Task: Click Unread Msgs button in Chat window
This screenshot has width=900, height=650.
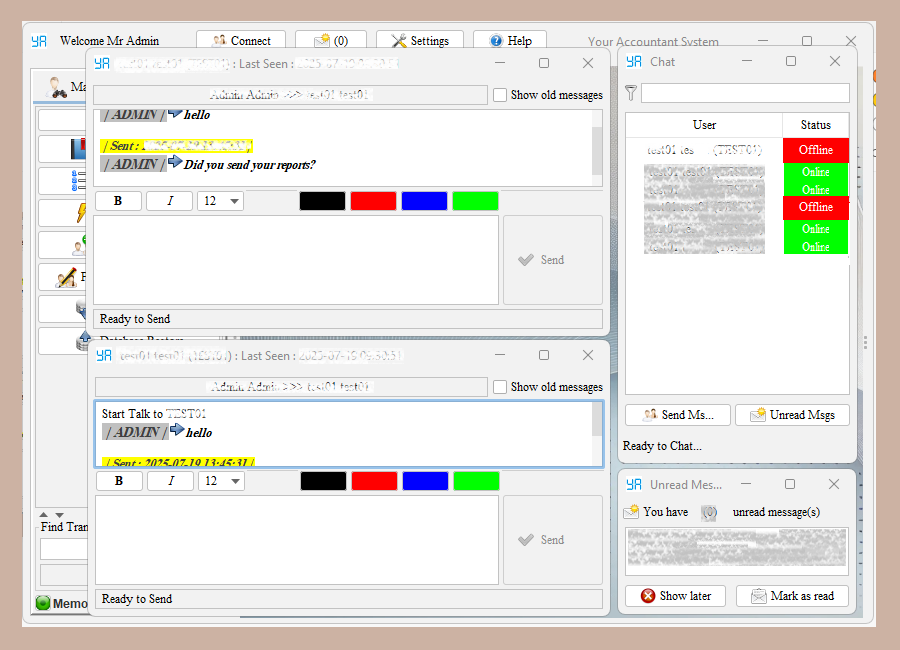Action: pos(792,415)
